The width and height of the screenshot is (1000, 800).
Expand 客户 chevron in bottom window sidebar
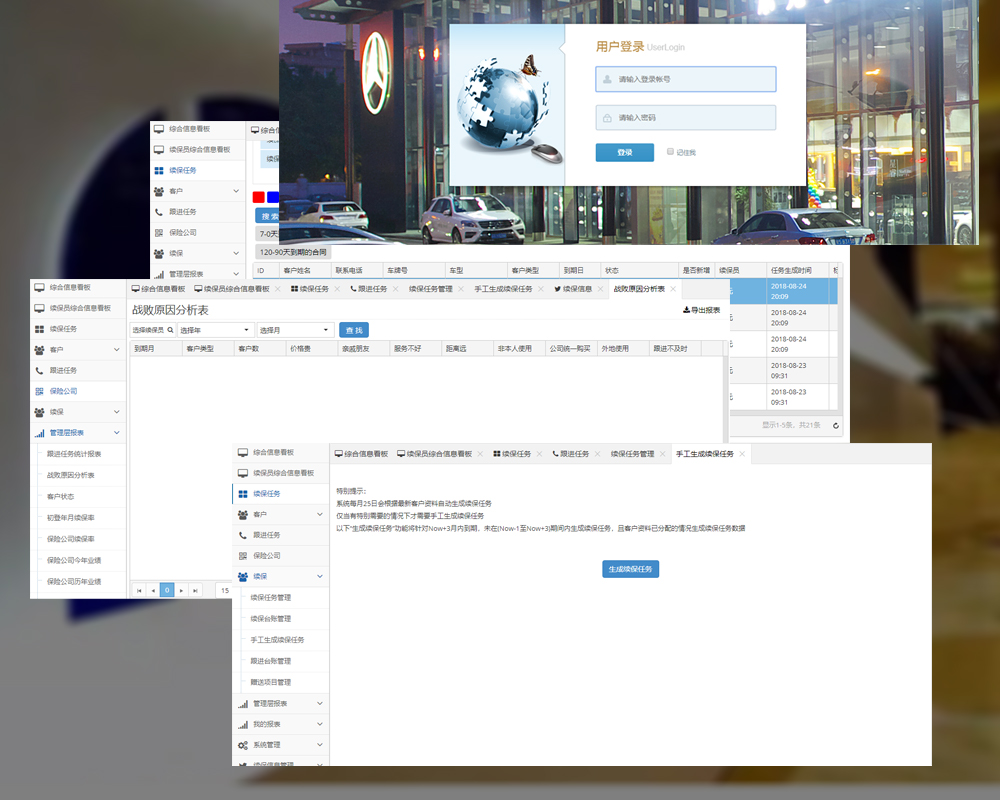pyautogui.click(x=320, y=514)
